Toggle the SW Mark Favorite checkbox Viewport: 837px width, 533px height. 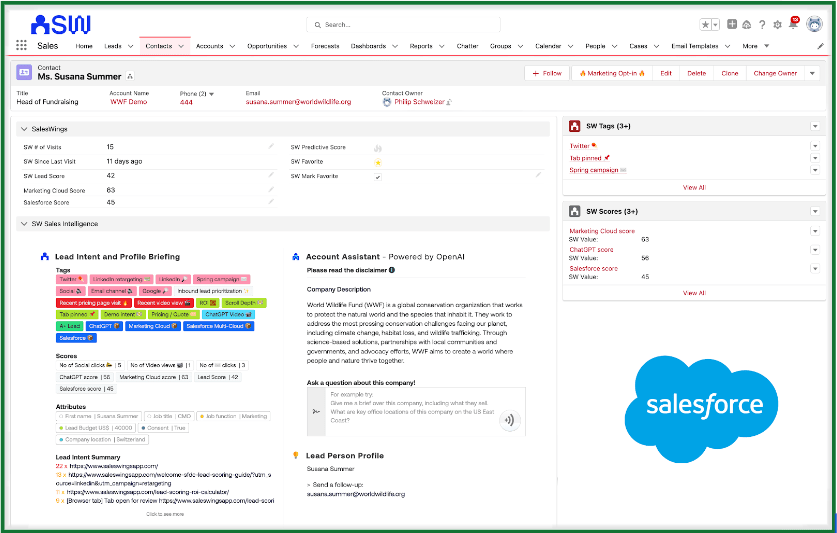(x=378, y=176)
